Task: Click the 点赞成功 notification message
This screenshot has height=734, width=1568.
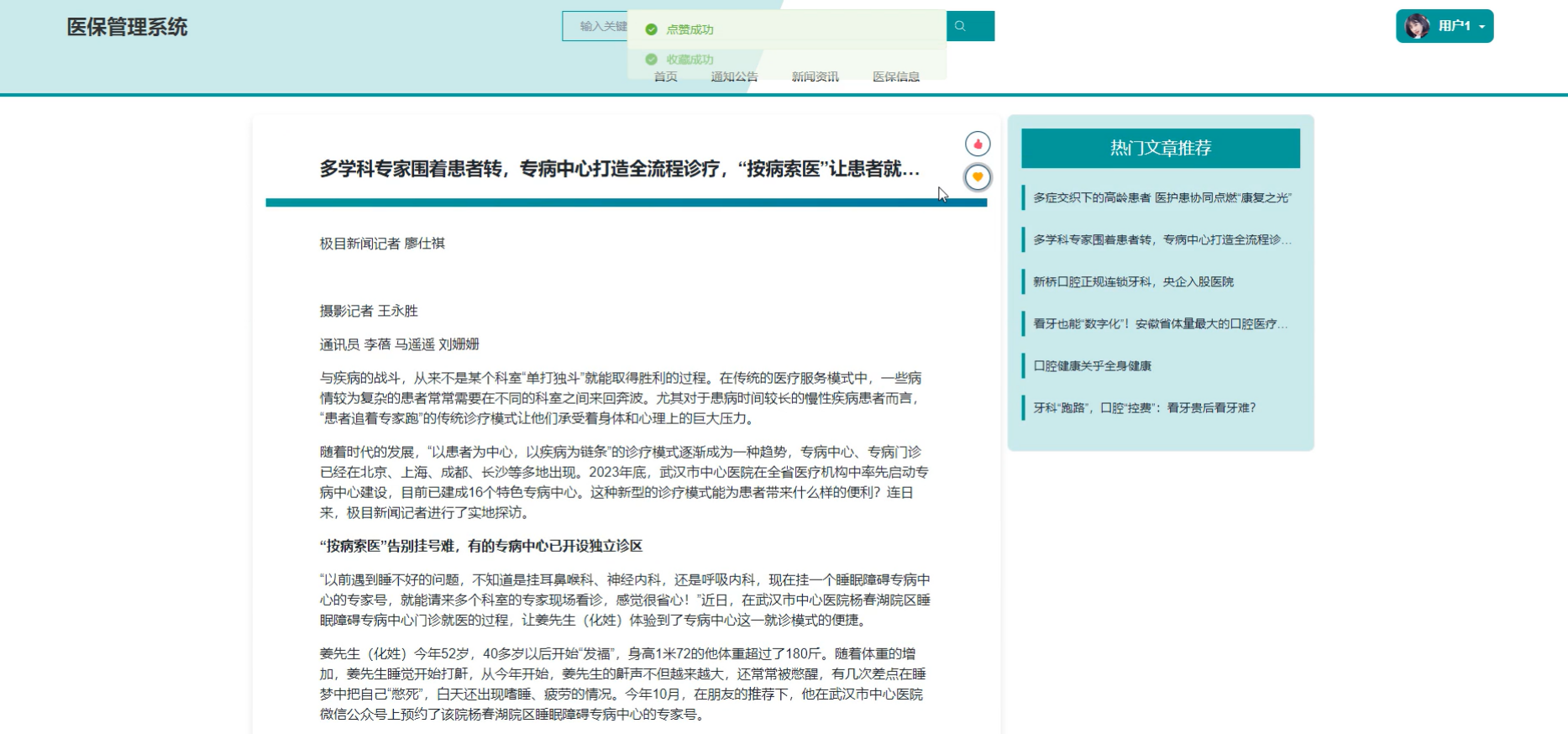Action: tap(787, 29)
